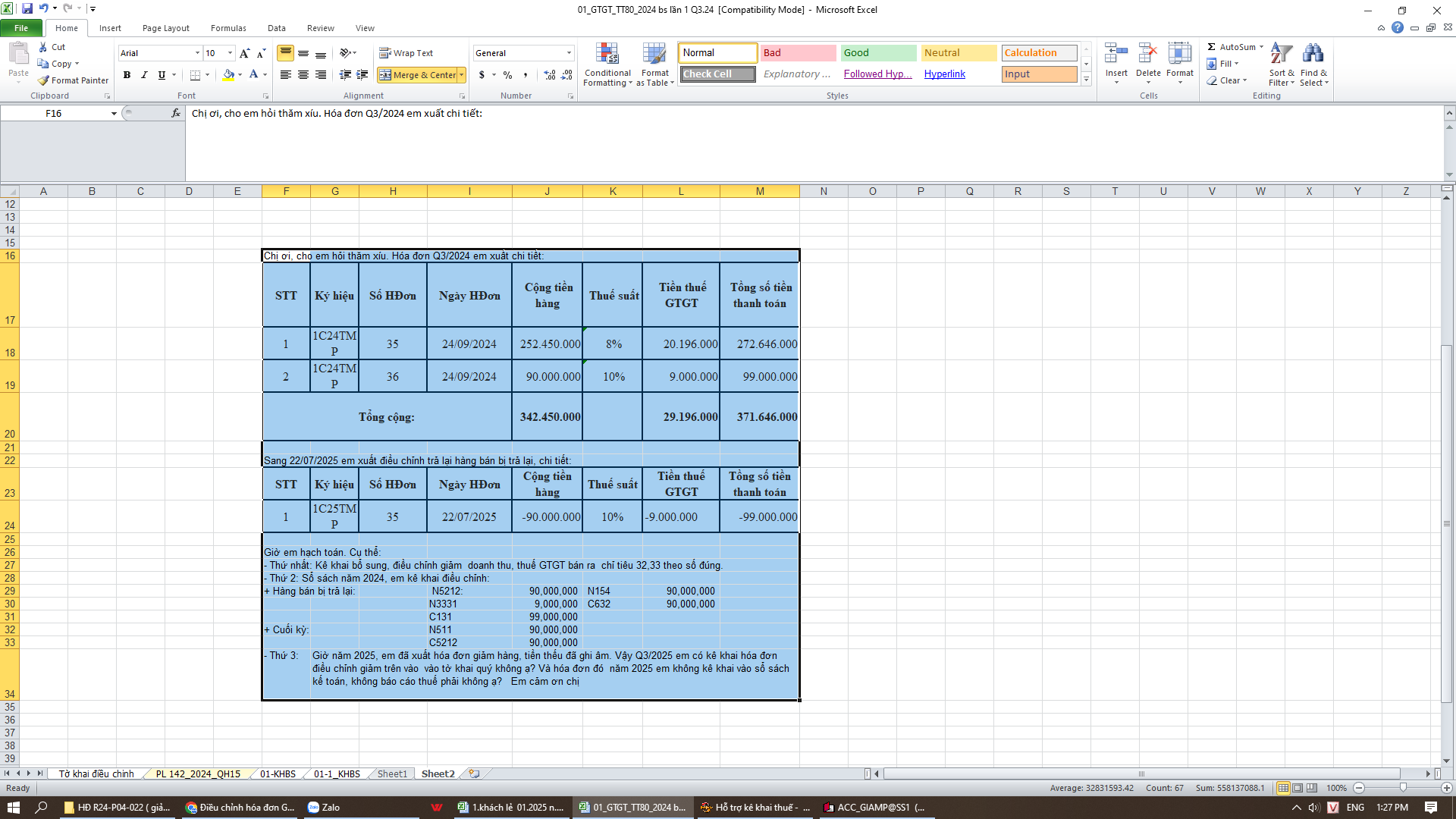This screenshot has height=819, width=1456.
Task: Apply the Bad cell style
Action: tap(798, 53)
